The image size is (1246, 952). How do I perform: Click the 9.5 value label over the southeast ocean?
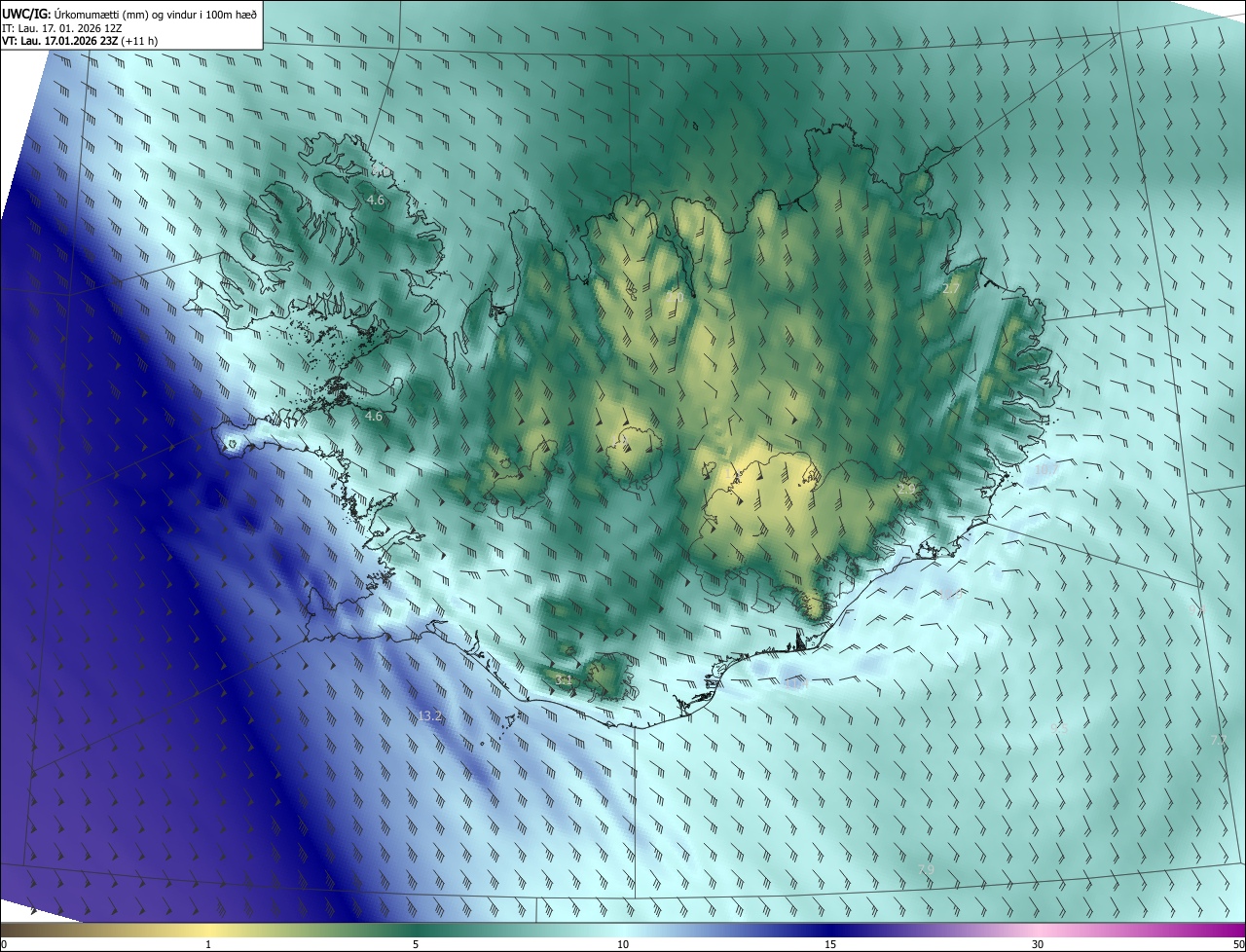(x=1060, y=728)
